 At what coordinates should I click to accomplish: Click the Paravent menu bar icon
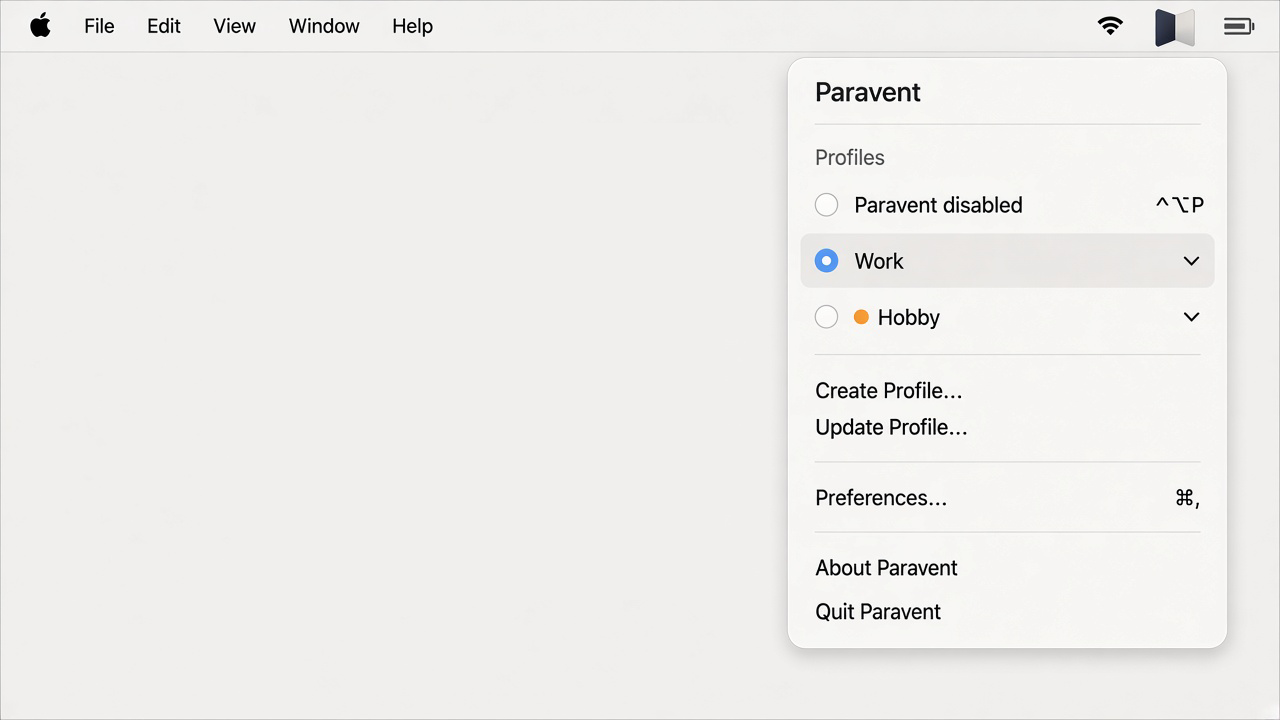tap(1175, 27)
